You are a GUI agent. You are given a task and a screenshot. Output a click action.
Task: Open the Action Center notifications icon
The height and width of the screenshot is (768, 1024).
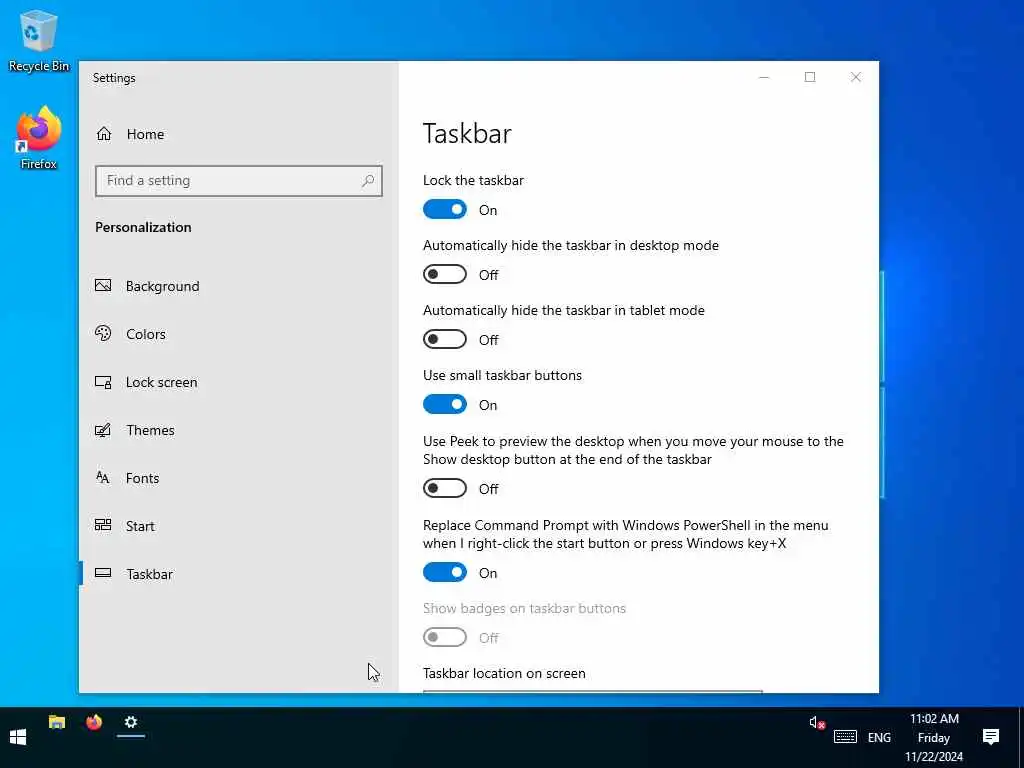tap(991, 737)
